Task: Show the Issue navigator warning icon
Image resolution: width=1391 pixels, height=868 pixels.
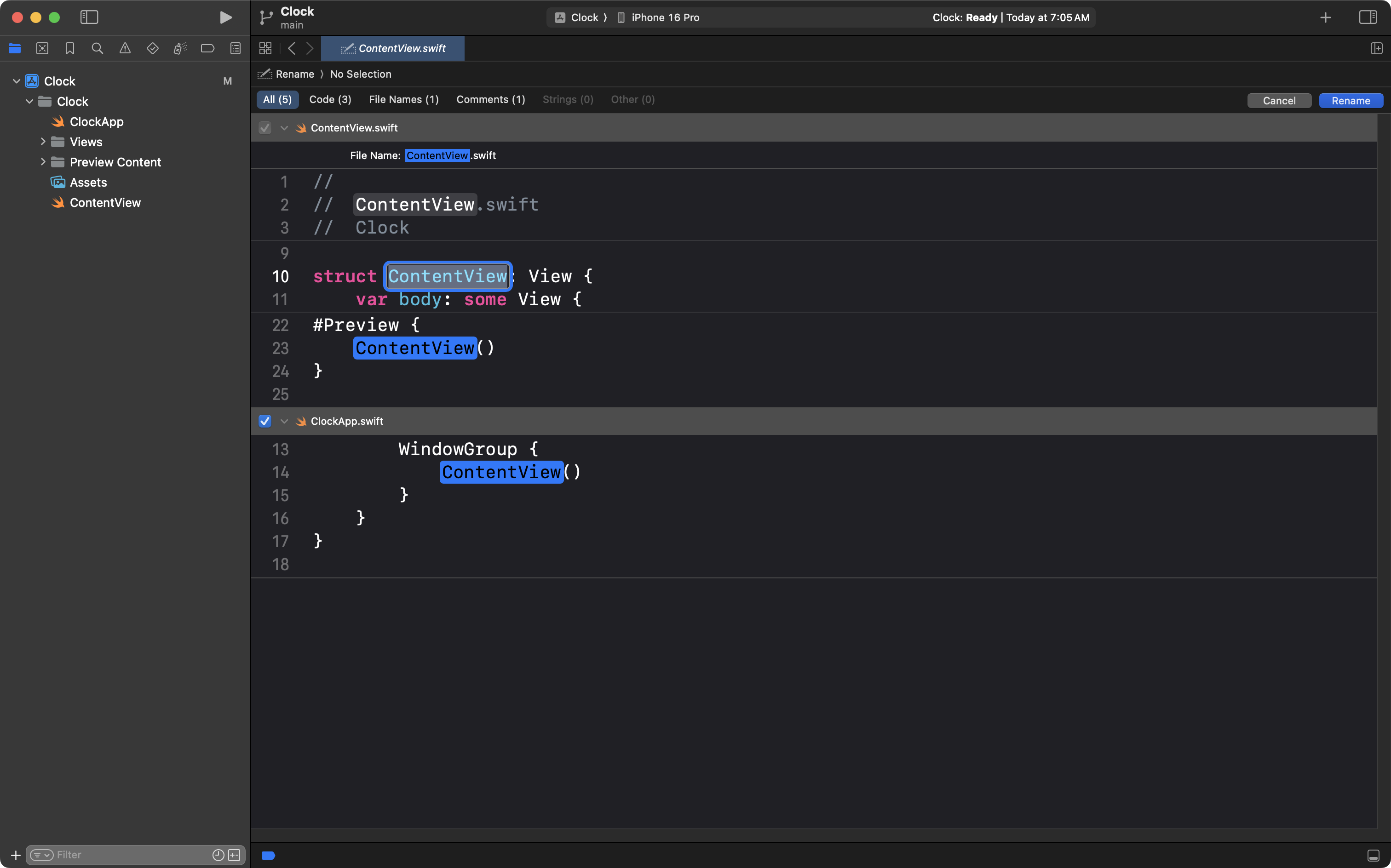Action: click(125, 49)
